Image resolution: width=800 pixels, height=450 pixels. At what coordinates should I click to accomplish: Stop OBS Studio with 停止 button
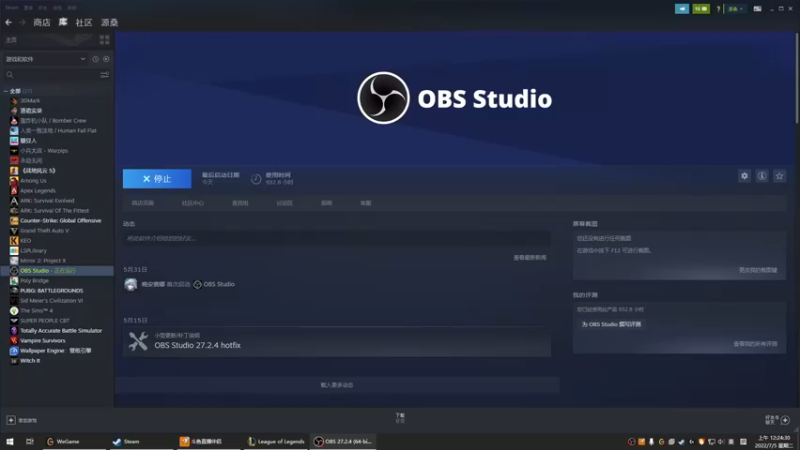[157, 179]
